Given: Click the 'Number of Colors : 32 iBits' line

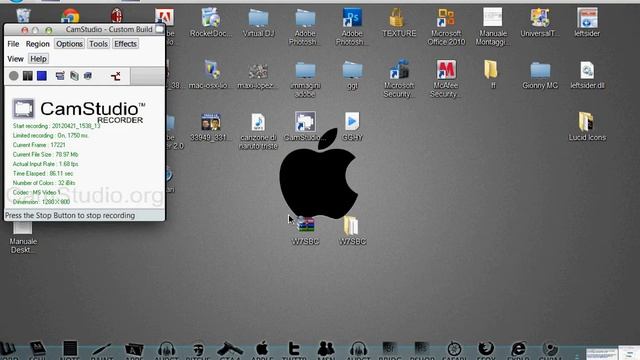Looking at the screenshot, I should point(44,183).
